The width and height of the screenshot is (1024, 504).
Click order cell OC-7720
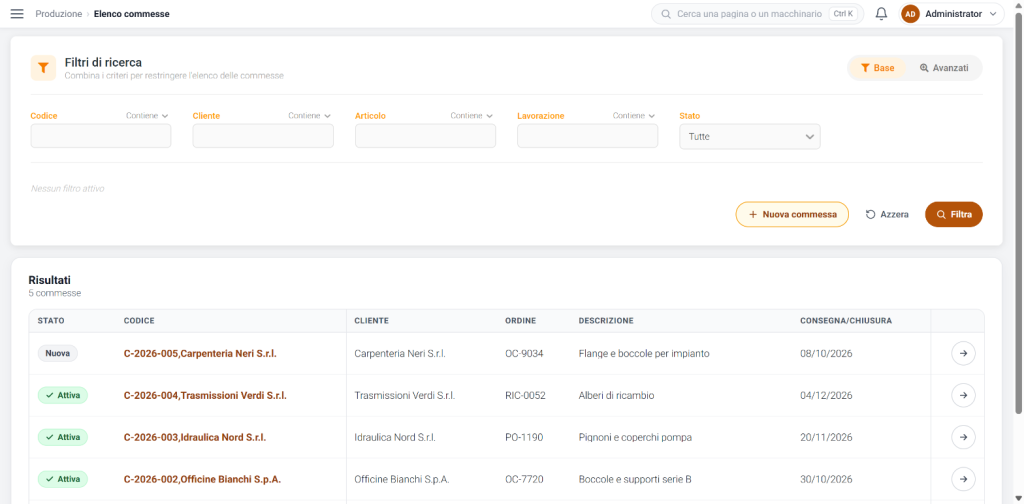tap(524, 479)
